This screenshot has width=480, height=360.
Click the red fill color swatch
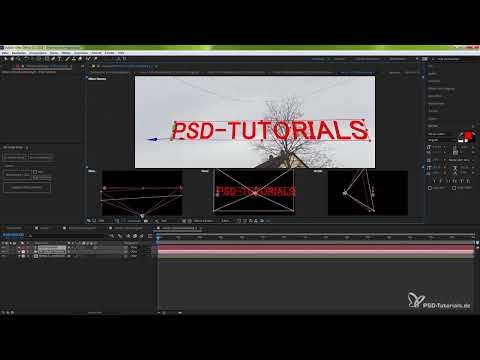[x=468, y=135]
